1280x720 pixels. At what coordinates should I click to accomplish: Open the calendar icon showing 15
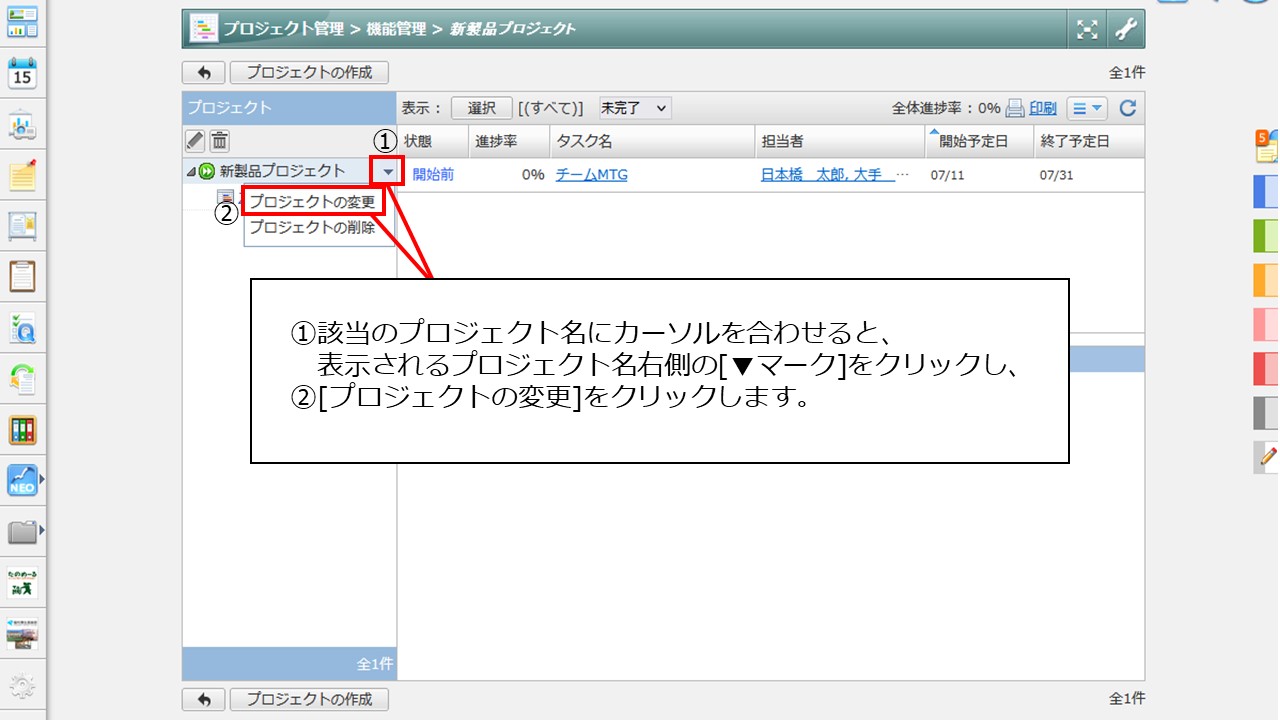pos(22,74)
